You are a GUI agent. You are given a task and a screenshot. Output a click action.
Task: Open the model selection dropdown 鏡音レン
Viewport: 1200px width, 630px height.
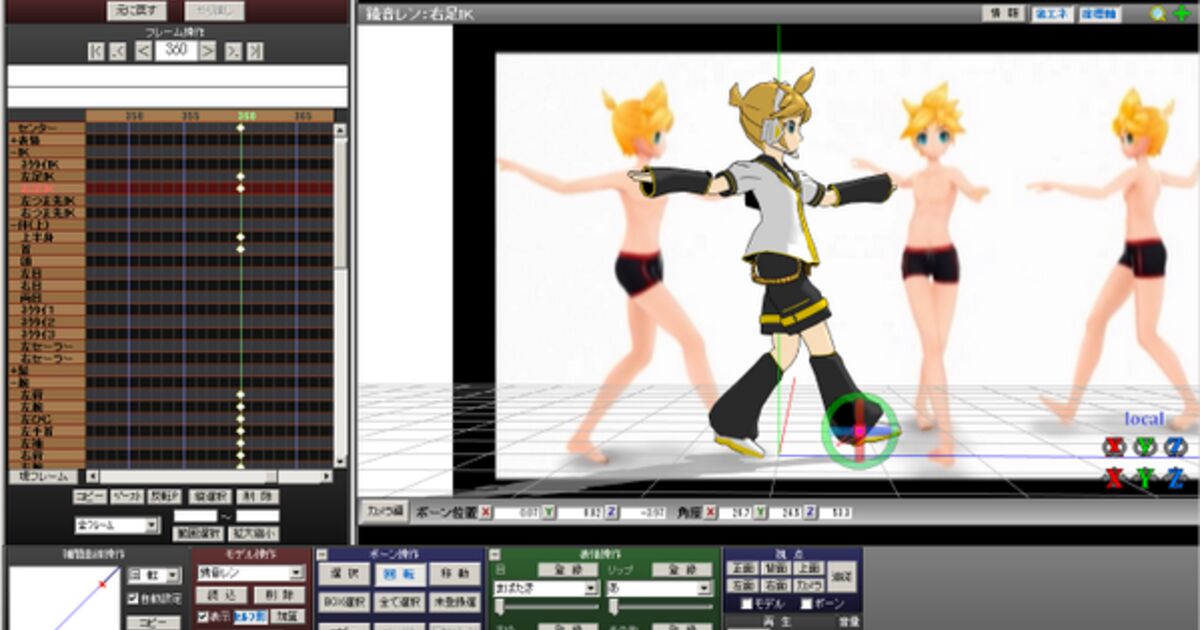pyautogui.click(x=250, y=574)
